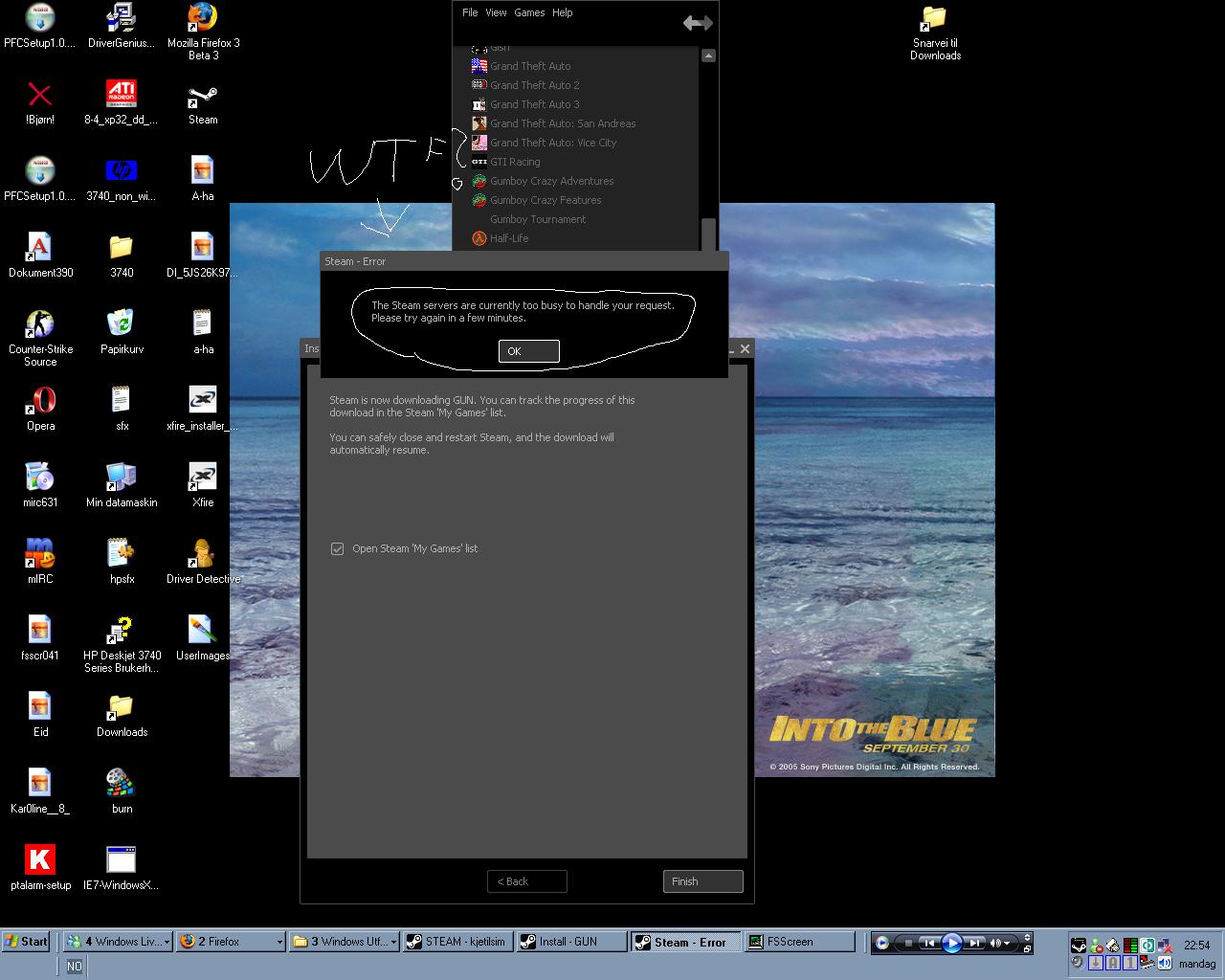Click the Steam tray icon
This screenshot has height=980, width=1225.
1079,946
